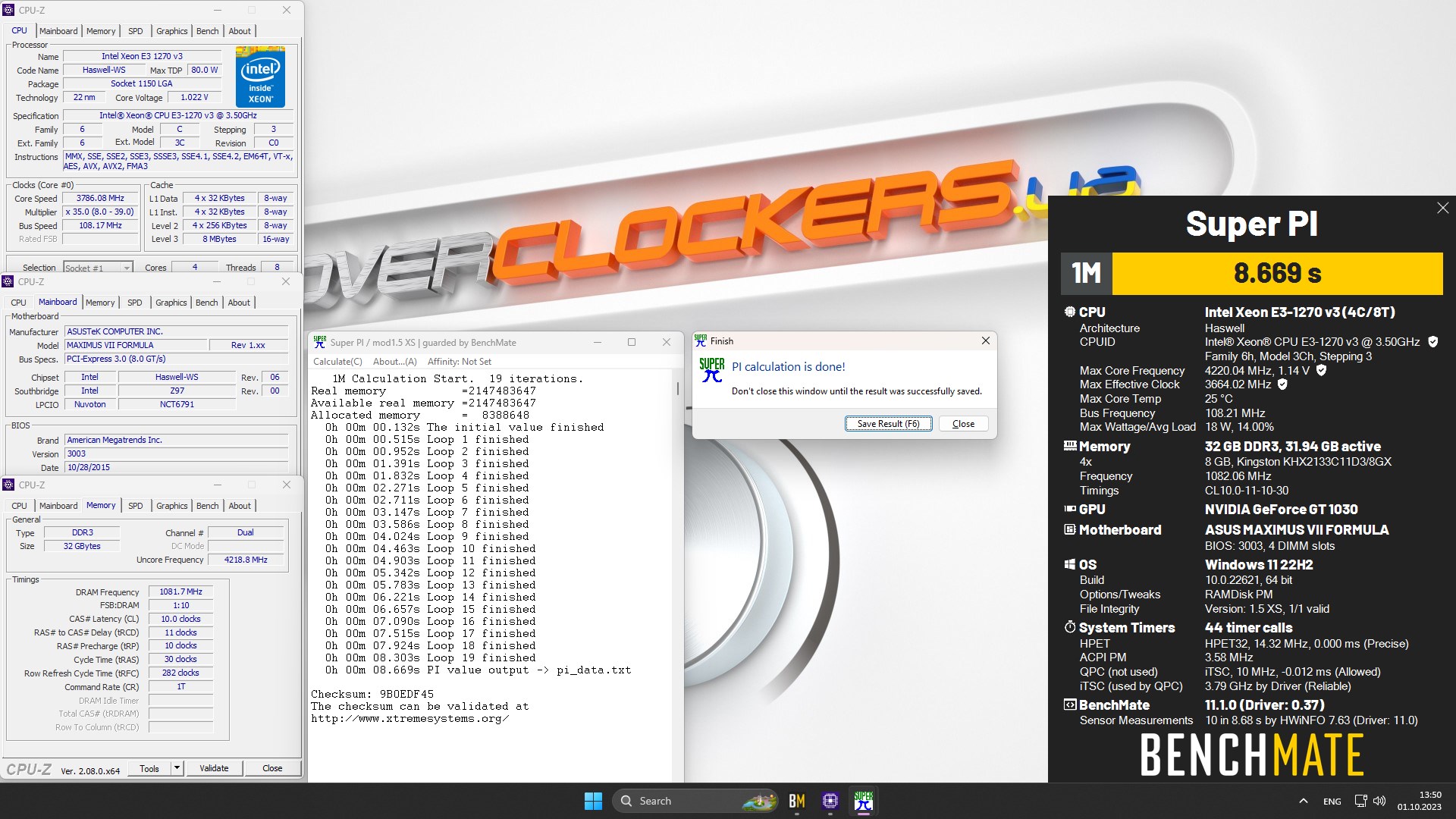Click the CAS# Latency value 10.0 clocks
This screenshot has width=1456, height=819.
click(x=180, y=619)
